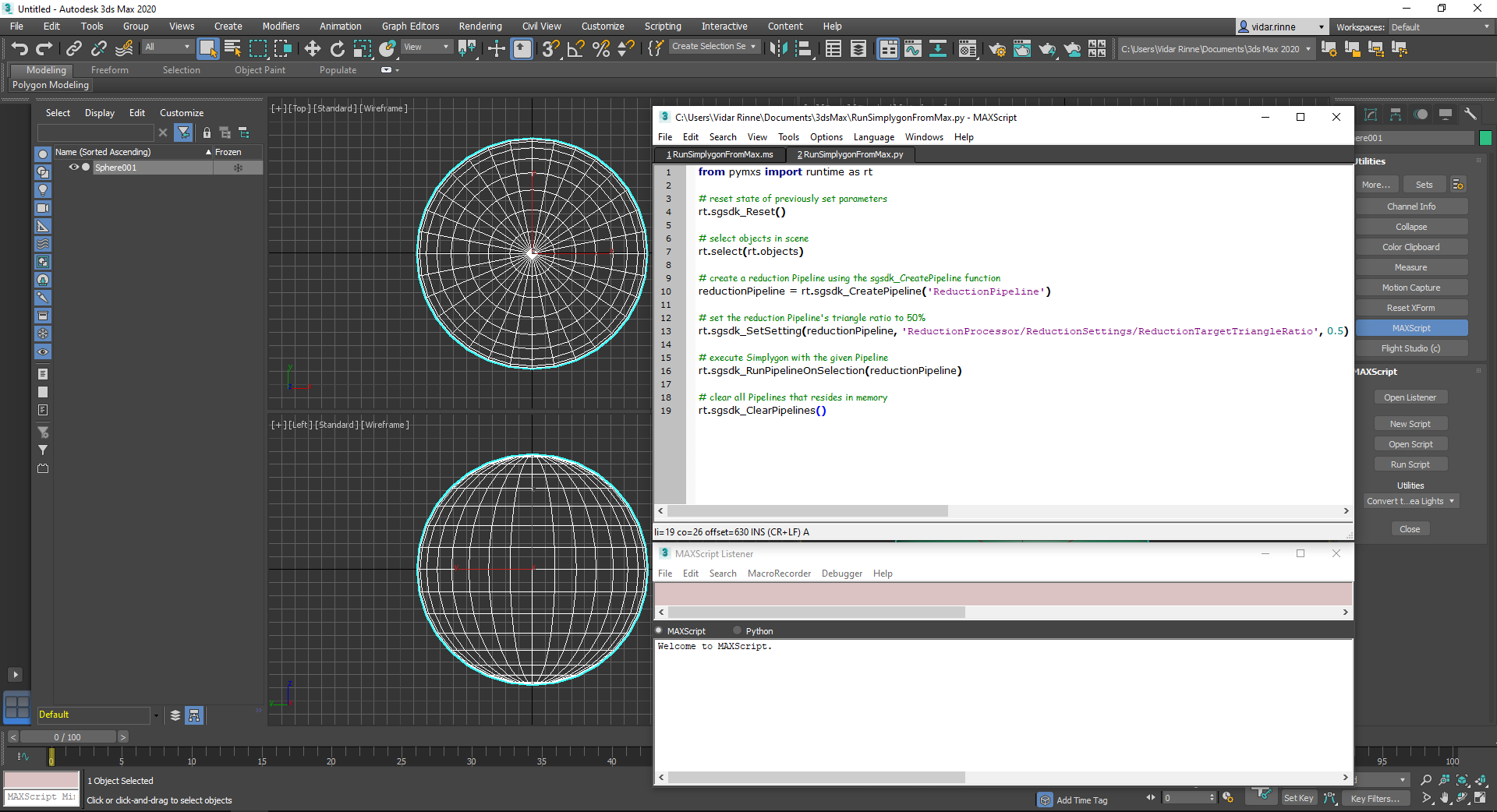Viewport: 1497px width, 812px height.
Task: Toggle Angle Snap in the toolbar
Action: (575, 49)
